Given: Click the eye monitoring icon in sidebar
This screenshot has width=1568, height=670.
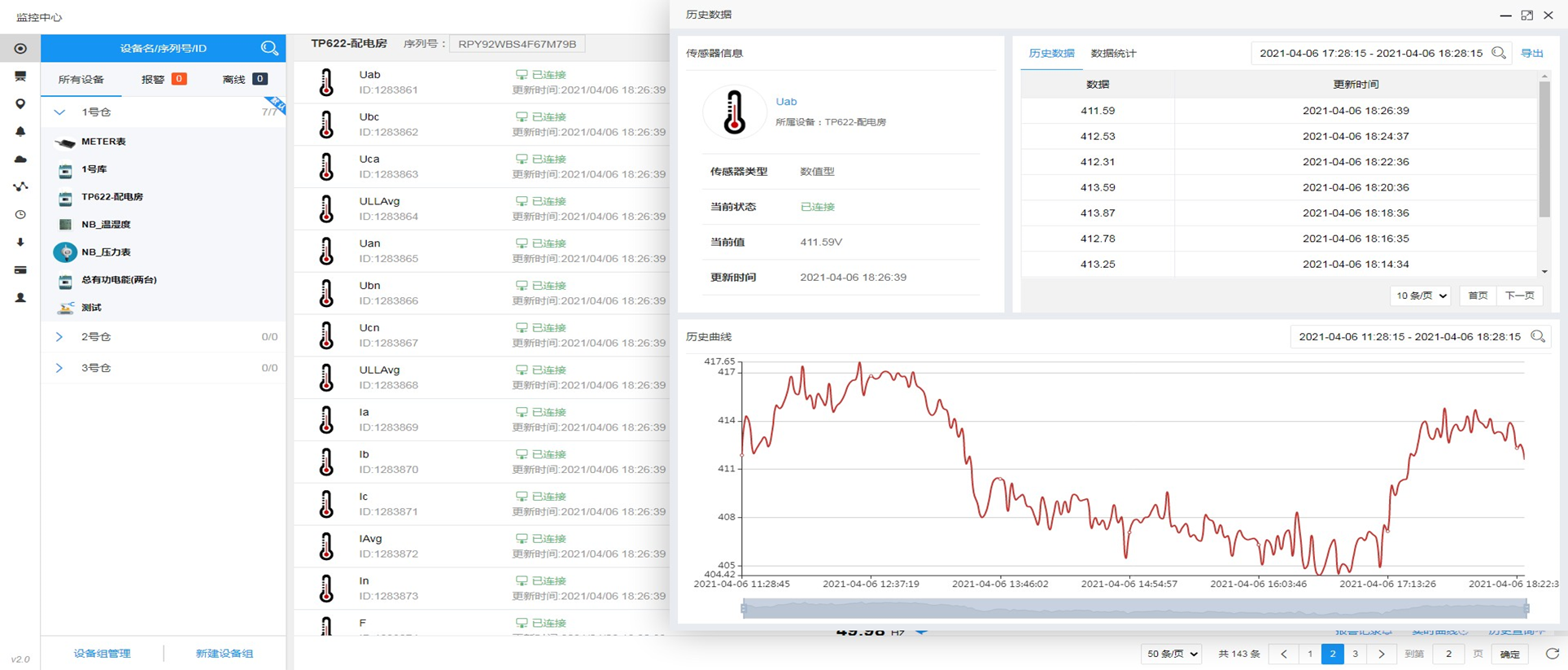Looking at the screenshot, I should click(x=20, y=49).
